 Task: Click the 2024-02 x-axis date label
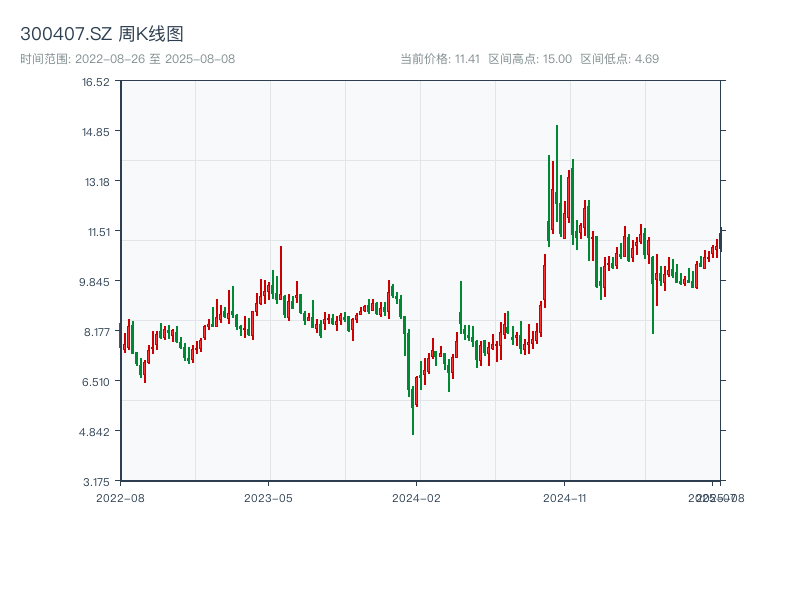pos(416,497)
